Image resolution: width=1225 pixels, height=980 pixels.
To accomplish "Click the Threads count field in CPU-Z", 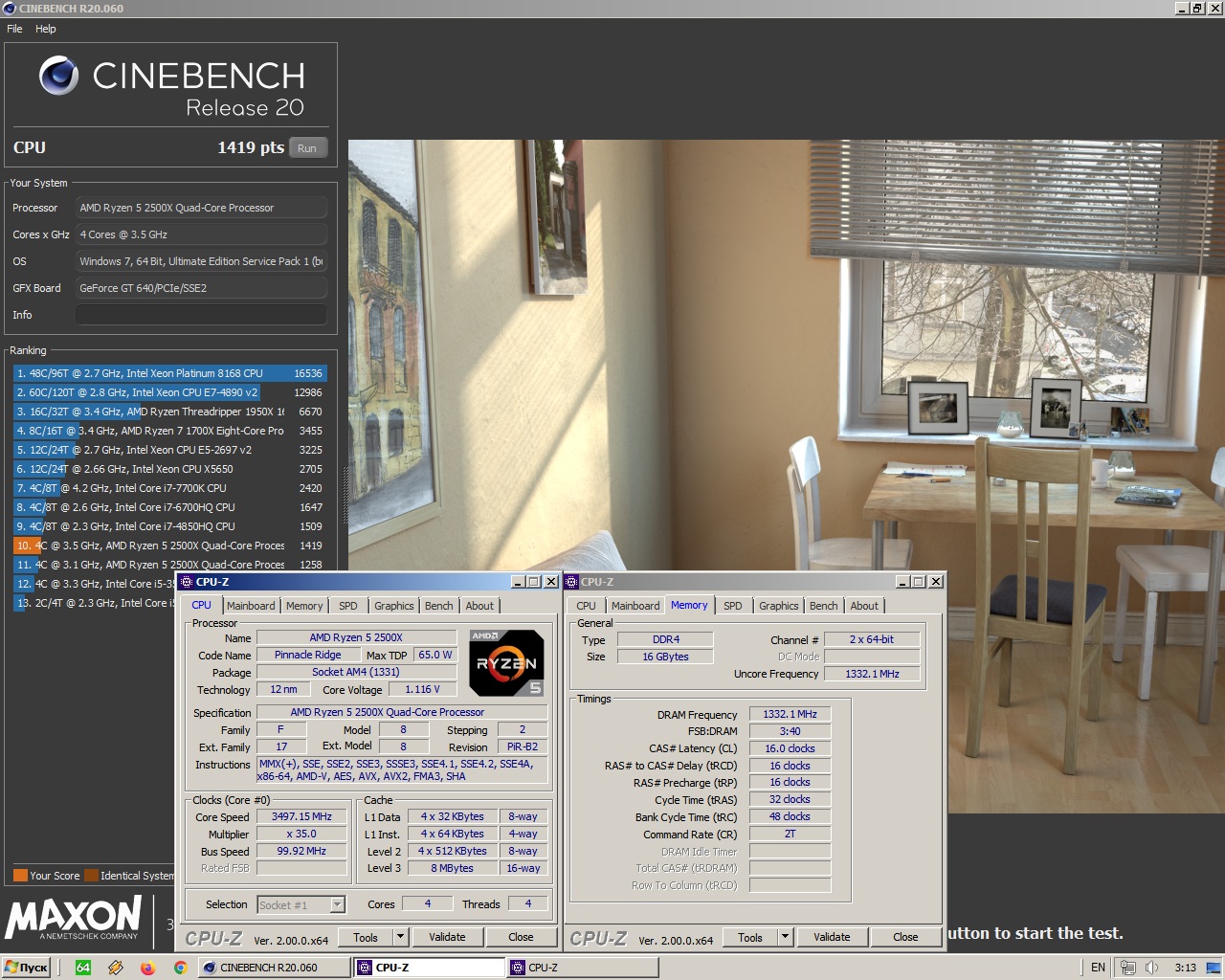I will click(527, 903).
